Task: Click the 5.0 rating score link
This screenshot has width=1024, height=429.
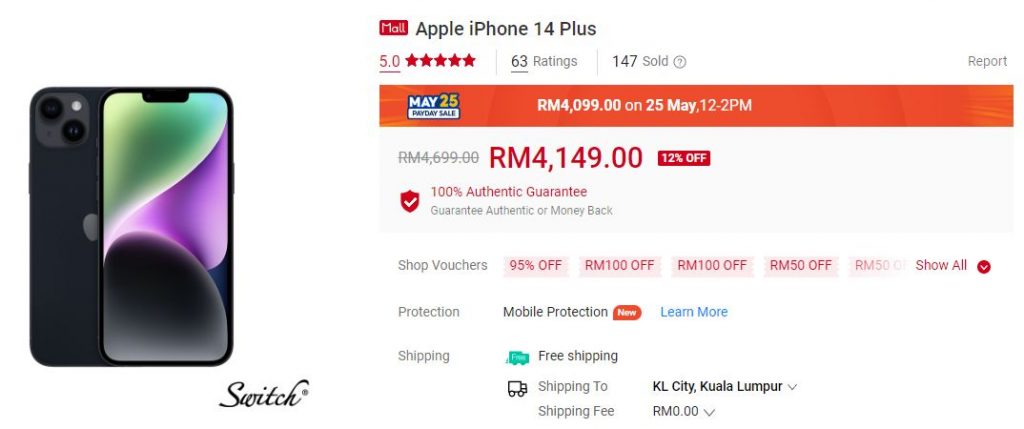Action: pos(390,61)
